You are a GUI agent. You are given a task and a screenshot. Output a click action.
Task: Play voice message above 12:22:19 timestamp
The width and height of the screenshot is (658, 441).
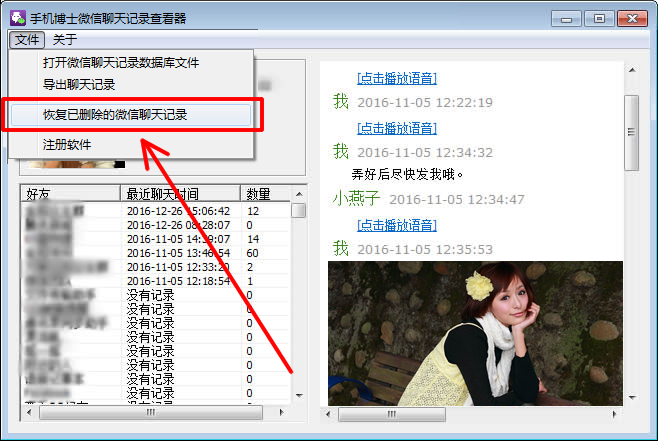[397, 78]
